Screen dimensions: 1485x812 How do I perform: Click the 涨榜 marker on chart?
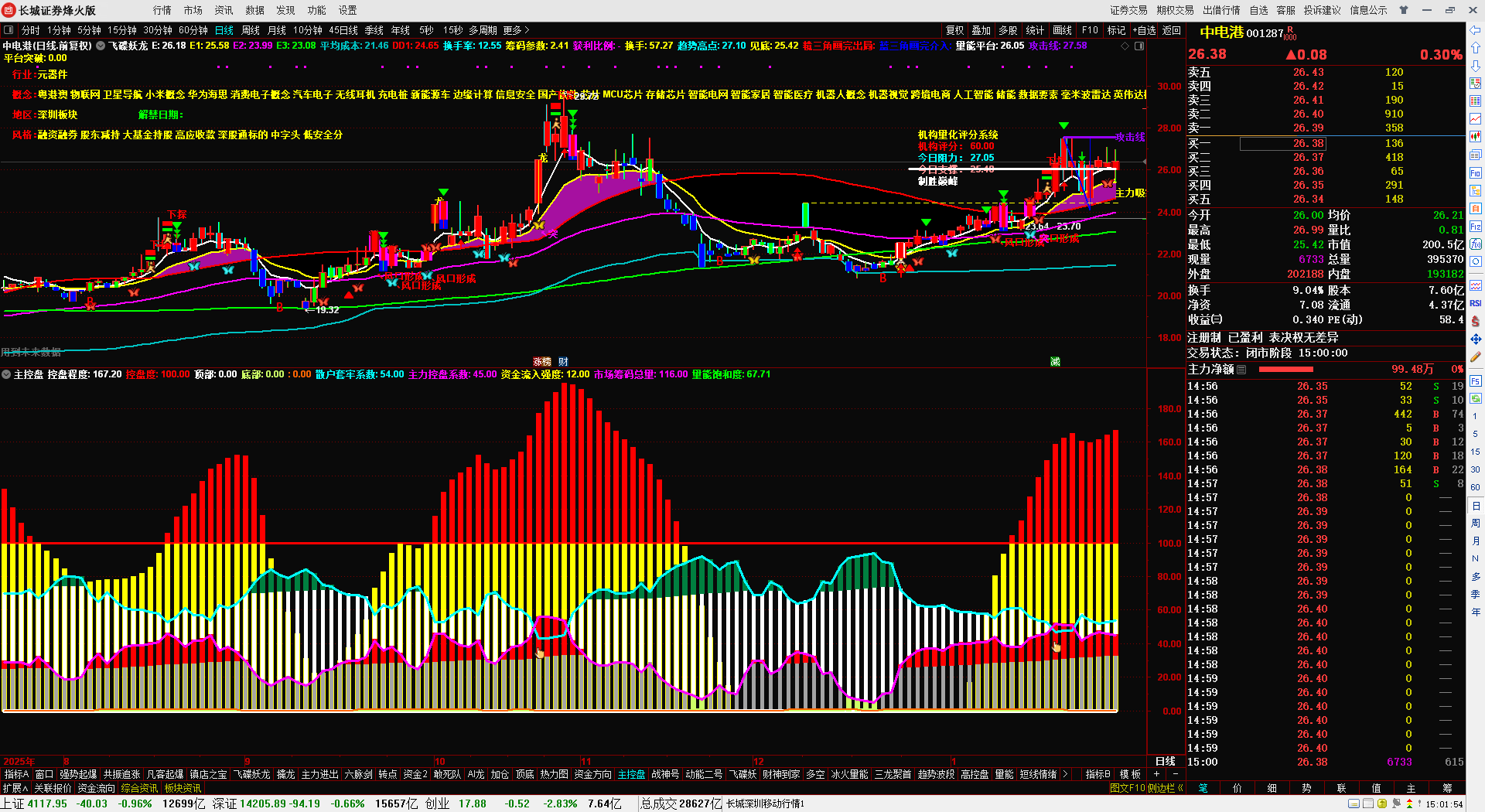click(x=542, y=362)
